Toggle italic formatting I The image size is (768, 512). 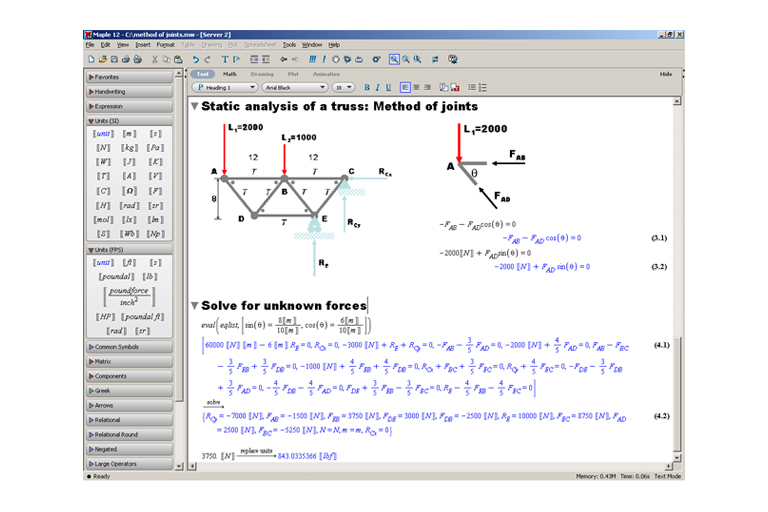378,87
